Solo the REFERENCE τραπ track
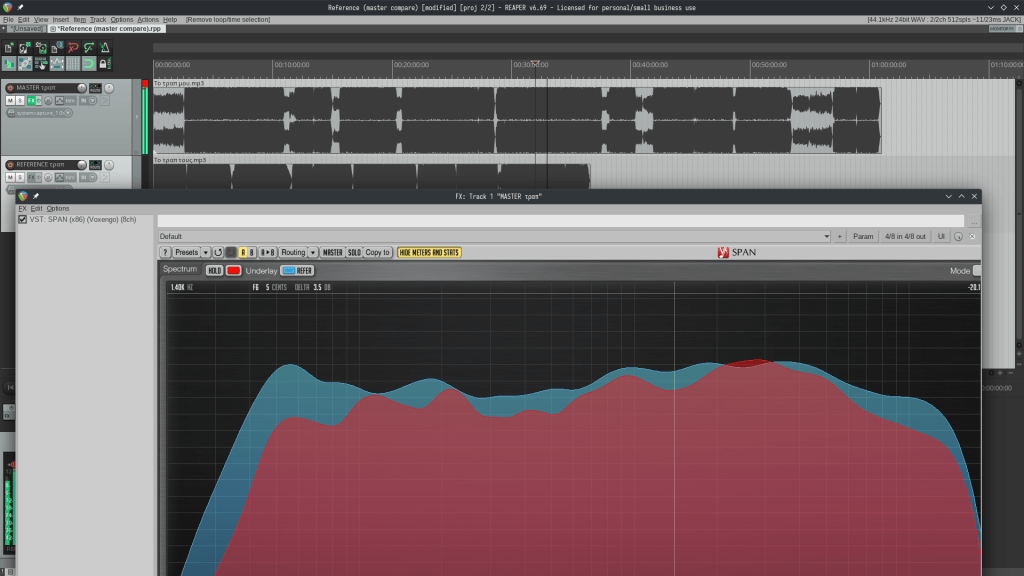 click(20, 177)
